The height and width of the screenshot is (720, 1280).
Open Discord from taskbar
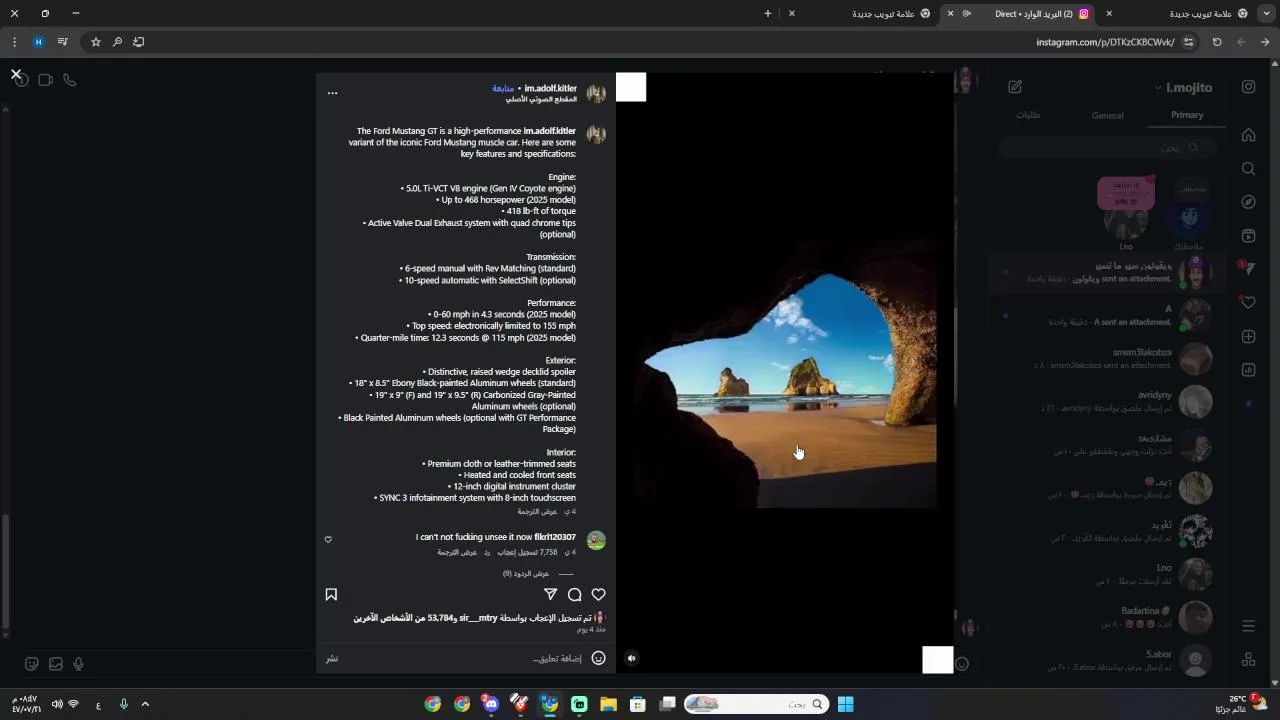click(490, 704)
